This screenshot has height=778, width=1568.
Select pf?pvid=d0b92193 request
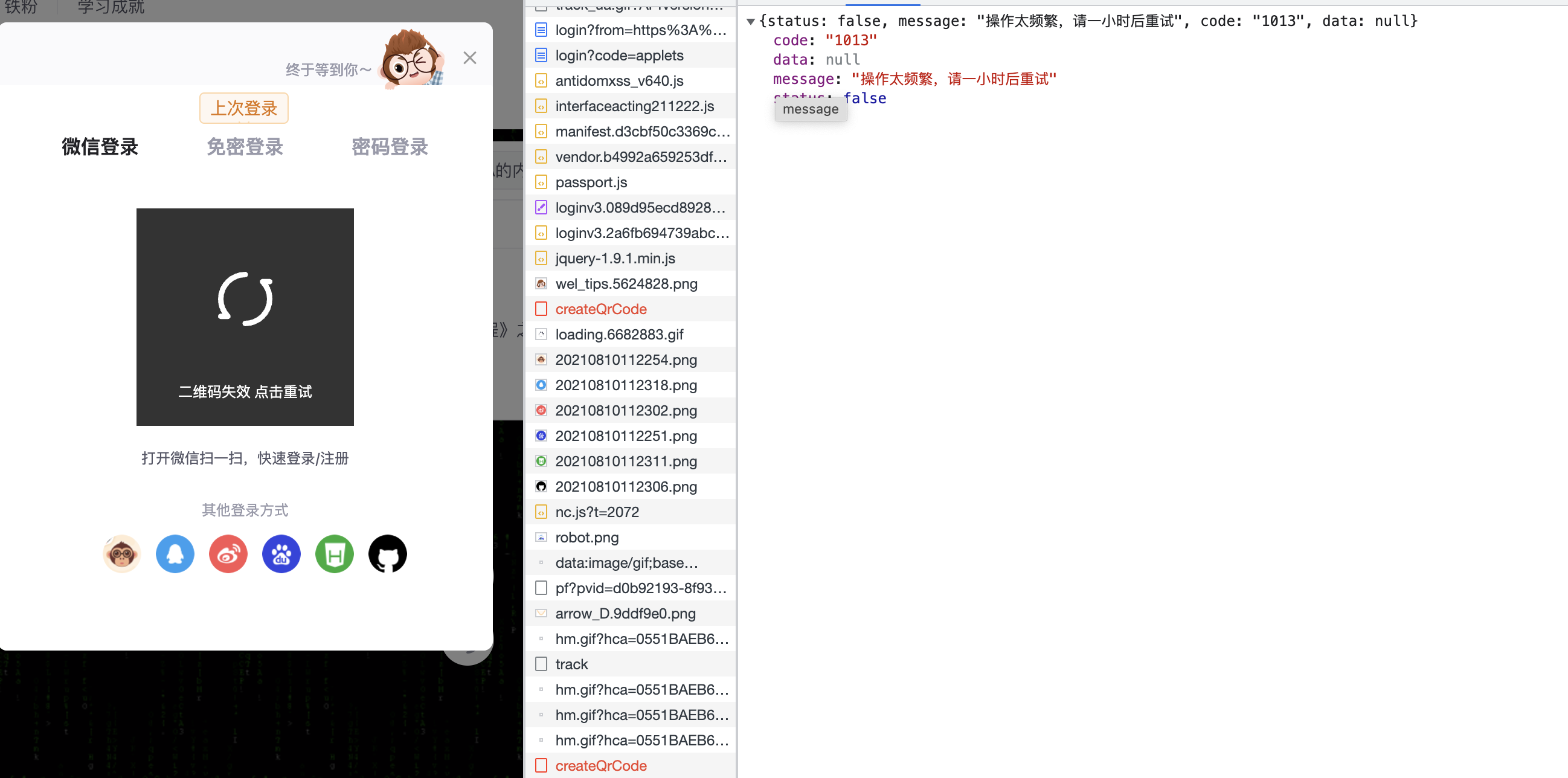(x=630, y=588)
